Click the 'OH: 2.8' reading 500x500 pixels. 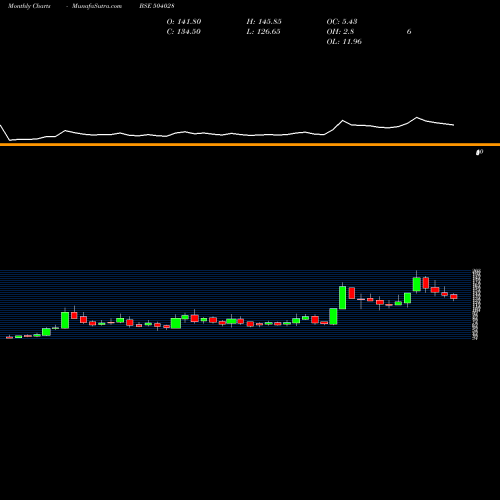pyautogui.click(x=340, y=32)
